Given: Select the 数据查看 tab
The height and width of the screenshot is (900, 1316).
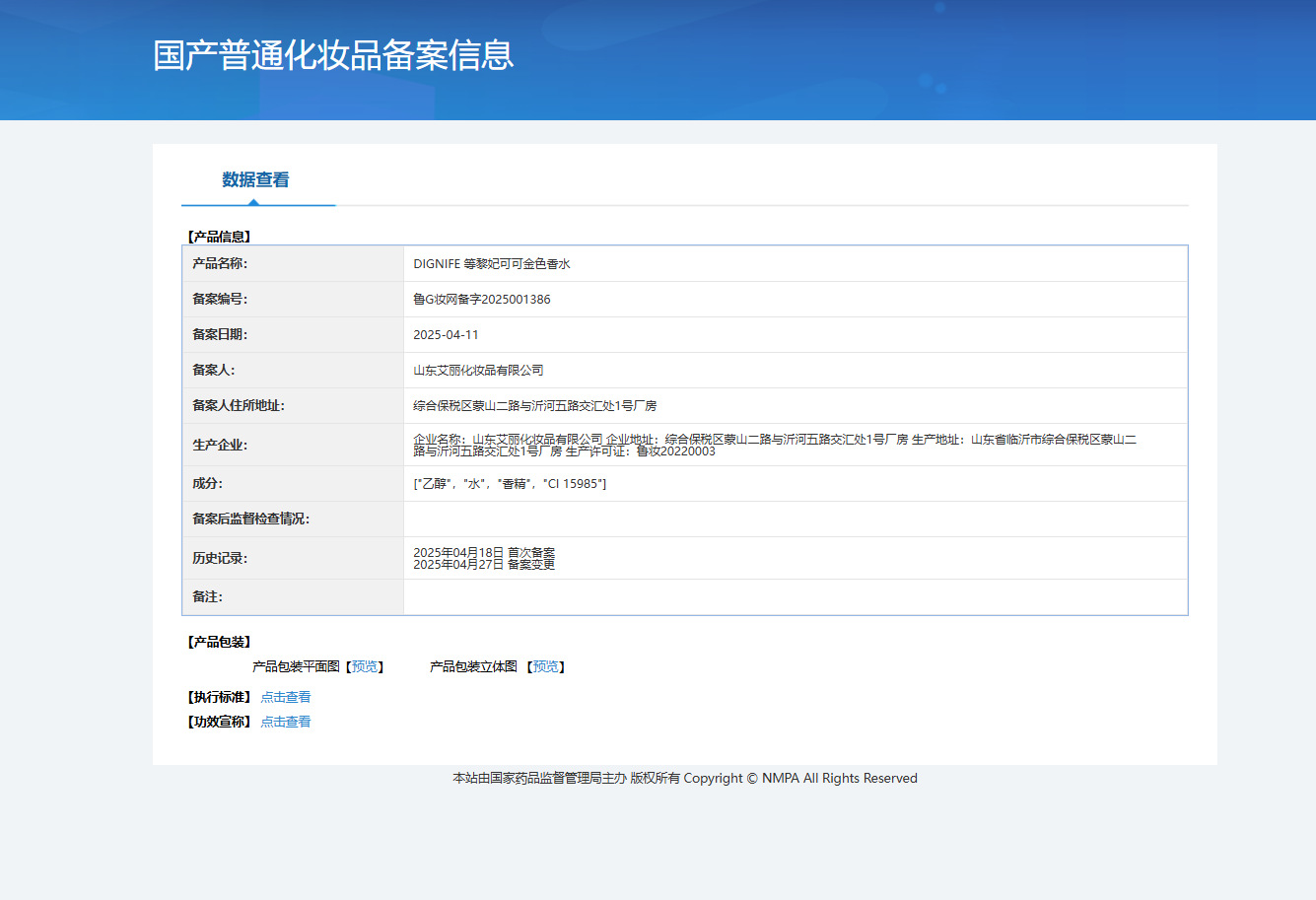Looking at the screenshot, I should tap(255, 179).
